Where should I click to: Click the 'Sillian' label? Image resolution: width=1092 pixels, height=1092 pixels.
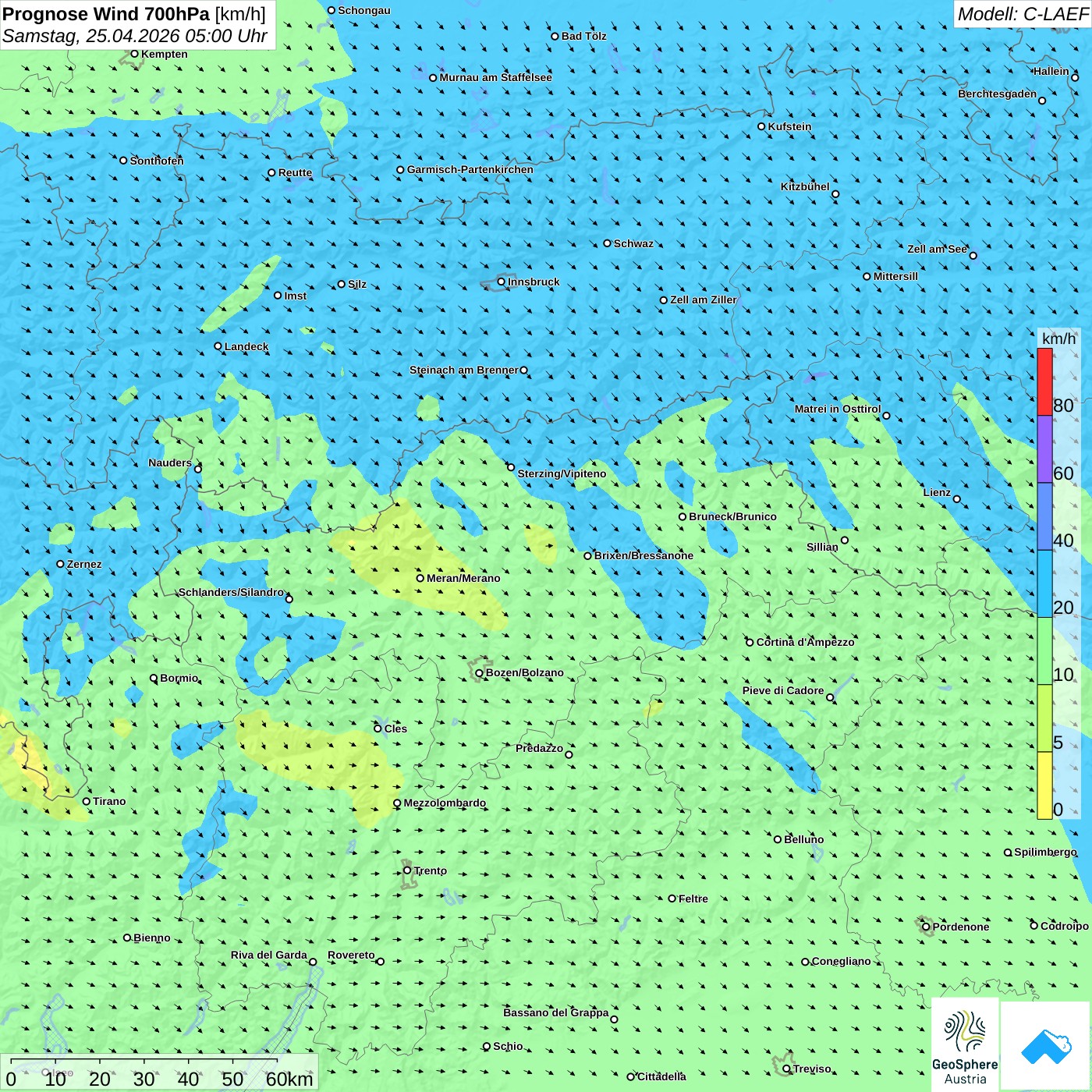coord(822,547)
